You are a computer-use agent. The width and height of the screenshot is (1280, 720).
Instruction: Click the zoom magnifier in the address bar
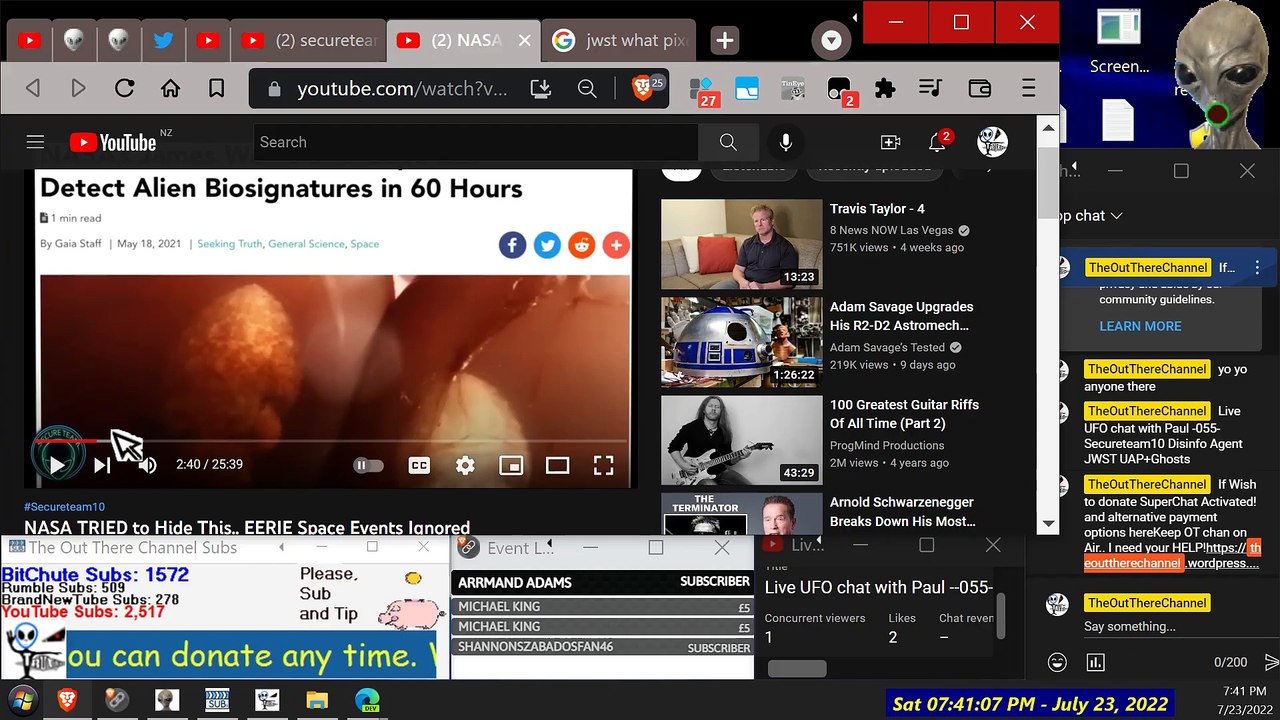tap(587, 89)
